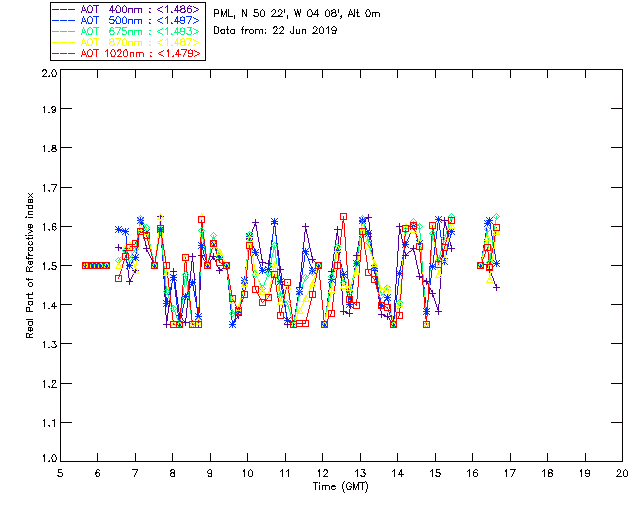Click the AOT 400nm legend entry

coord(127,9)
